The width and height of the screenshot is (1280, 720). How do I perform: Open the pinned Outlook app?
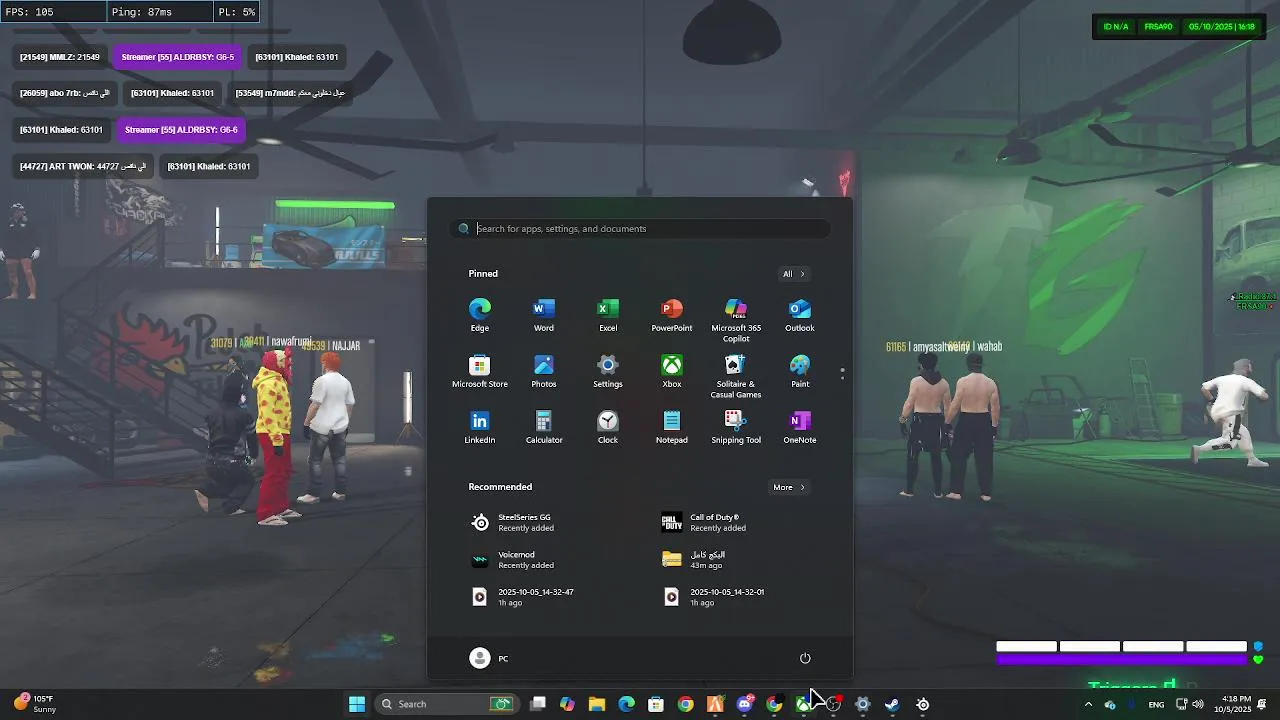pos(800,315)
